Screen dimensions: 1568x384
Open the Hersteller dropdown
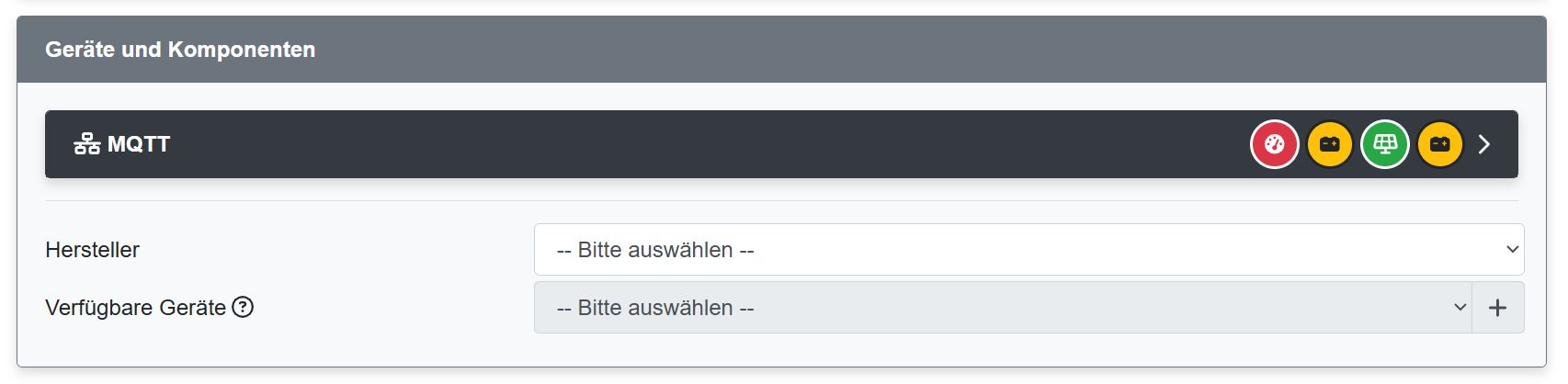[1011, 250]
